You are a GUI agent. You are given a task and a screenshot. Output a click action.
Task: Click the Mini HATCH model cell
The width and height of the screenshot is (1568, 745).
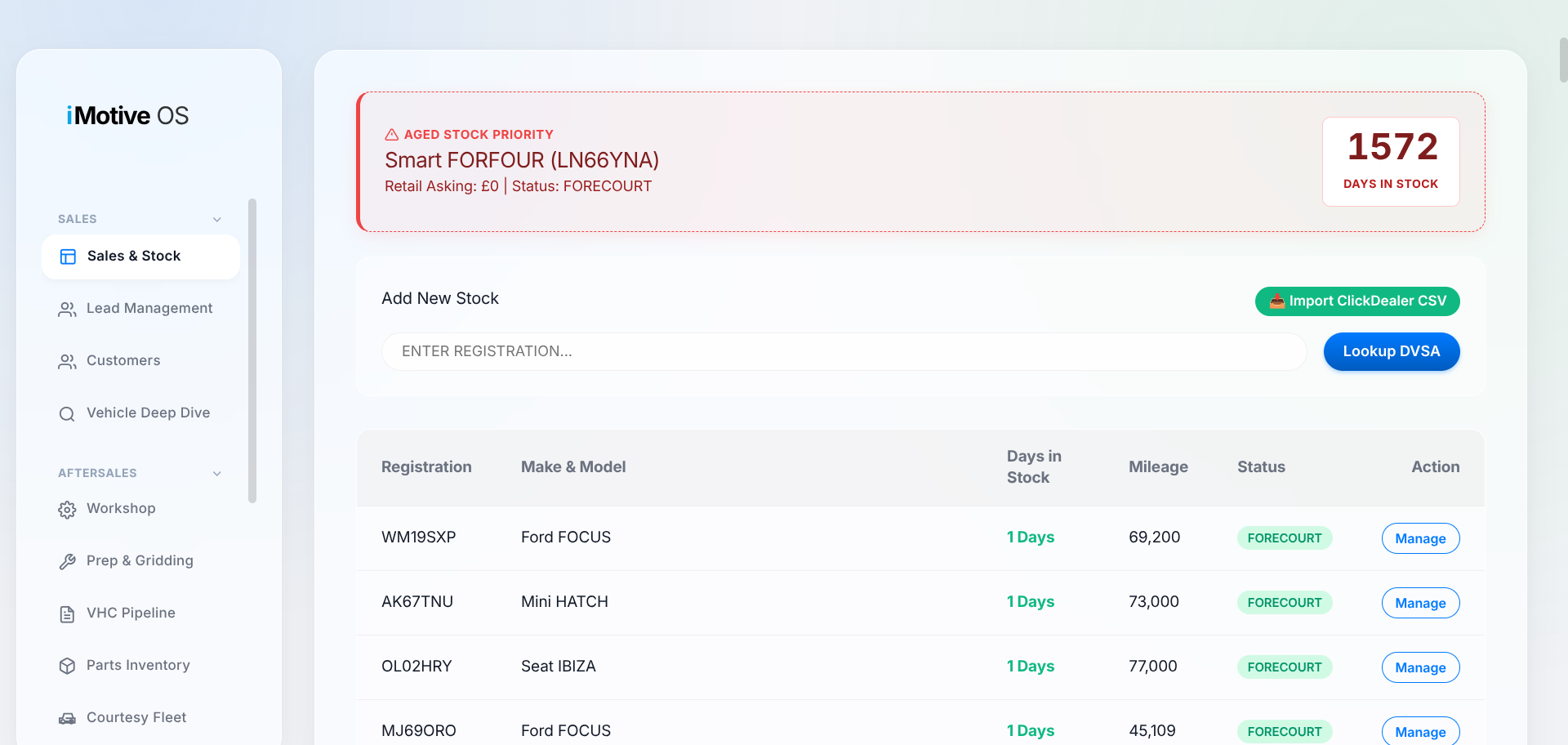point(564,602)
